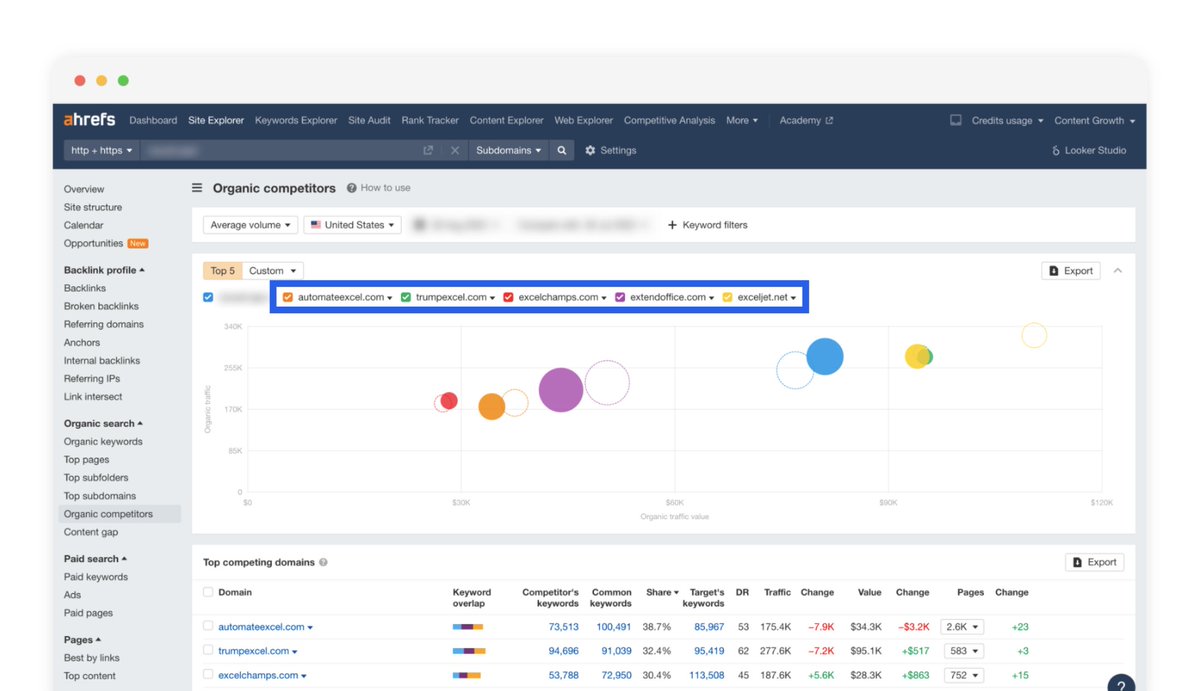Check the trumpexcel.com table row checkbox
Screen dimensions: 1200x691
tap(208, 650)
